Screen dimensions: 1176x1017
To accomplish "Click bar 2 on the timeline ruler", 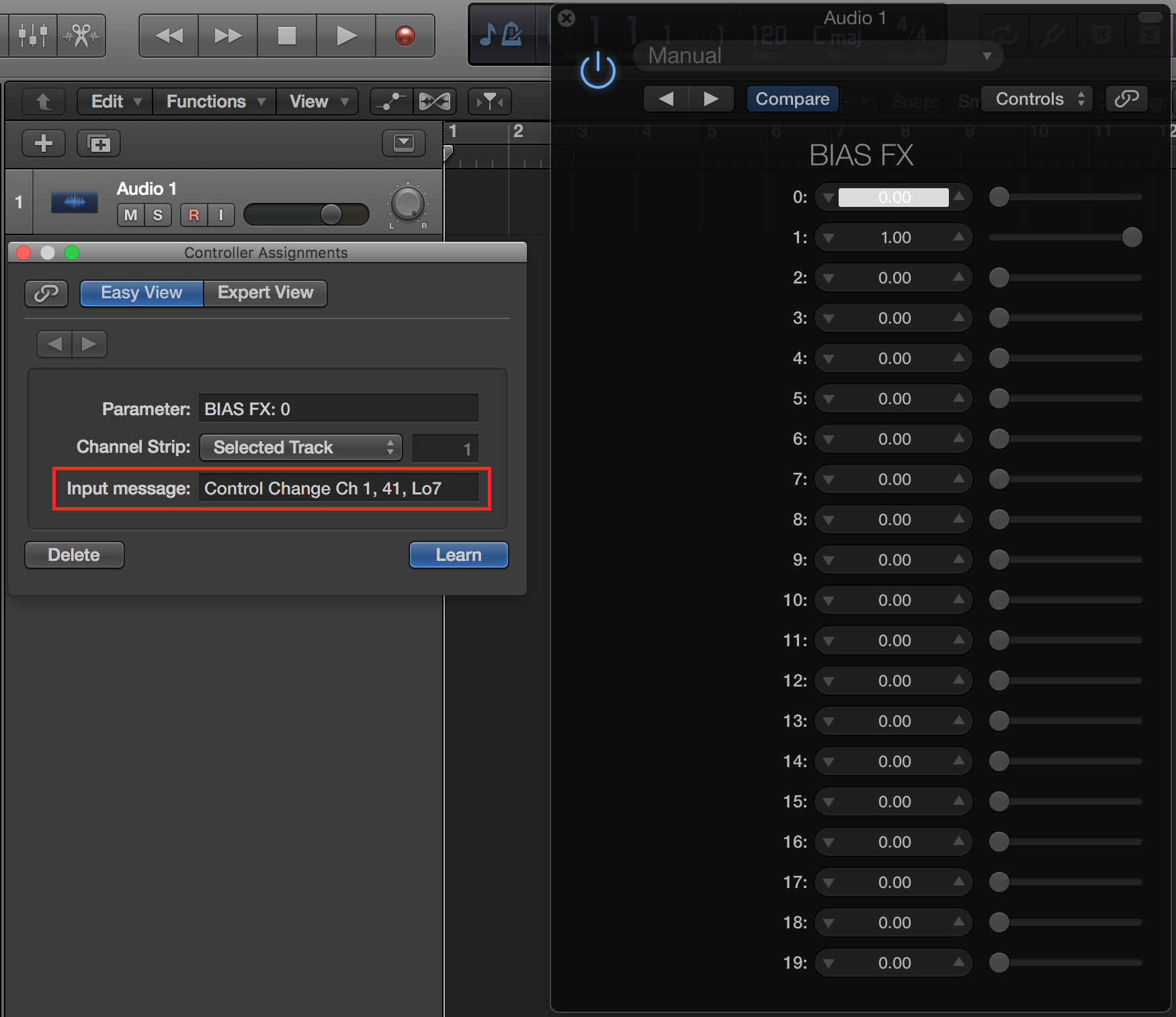I will point(518,131).
